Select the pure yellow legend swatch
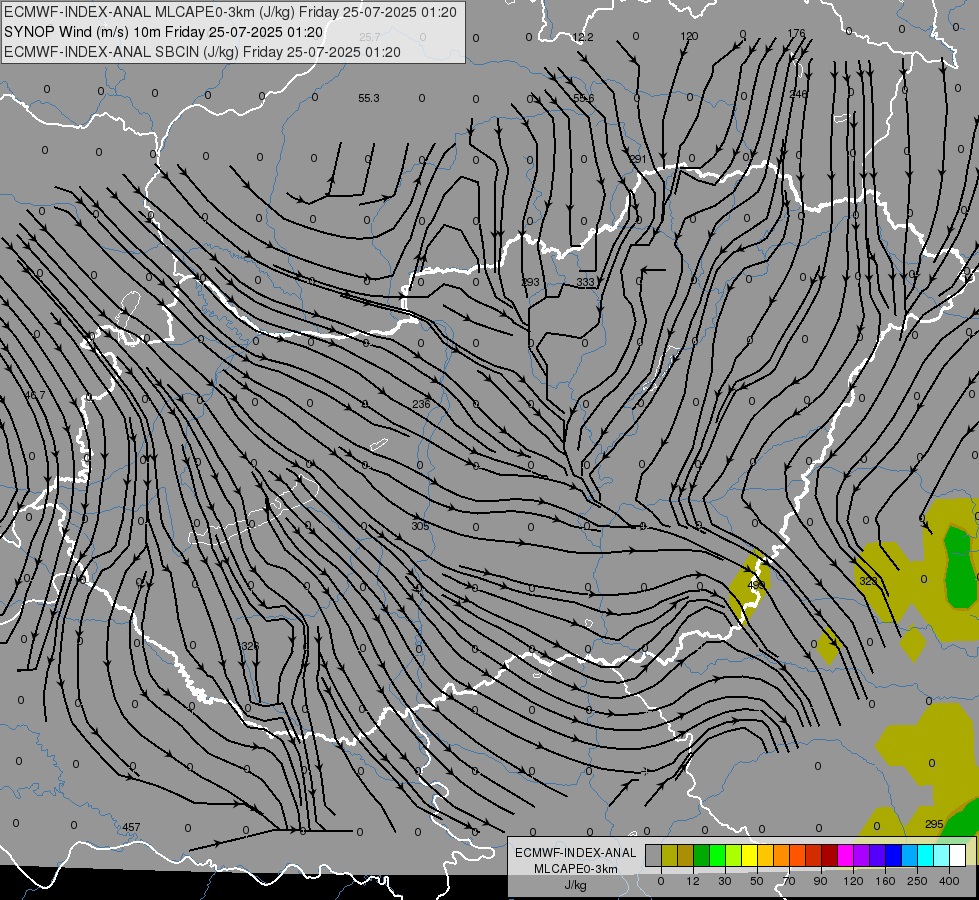 click(749, 855)
